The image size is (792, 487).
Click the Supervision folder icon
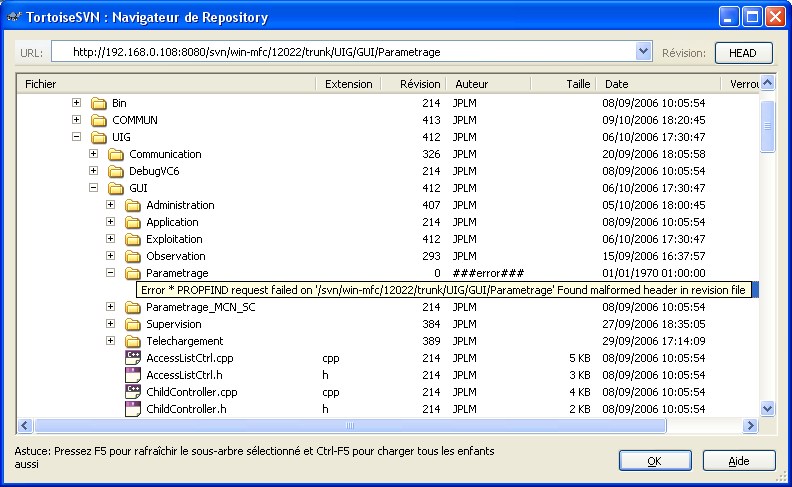(133, 325)
